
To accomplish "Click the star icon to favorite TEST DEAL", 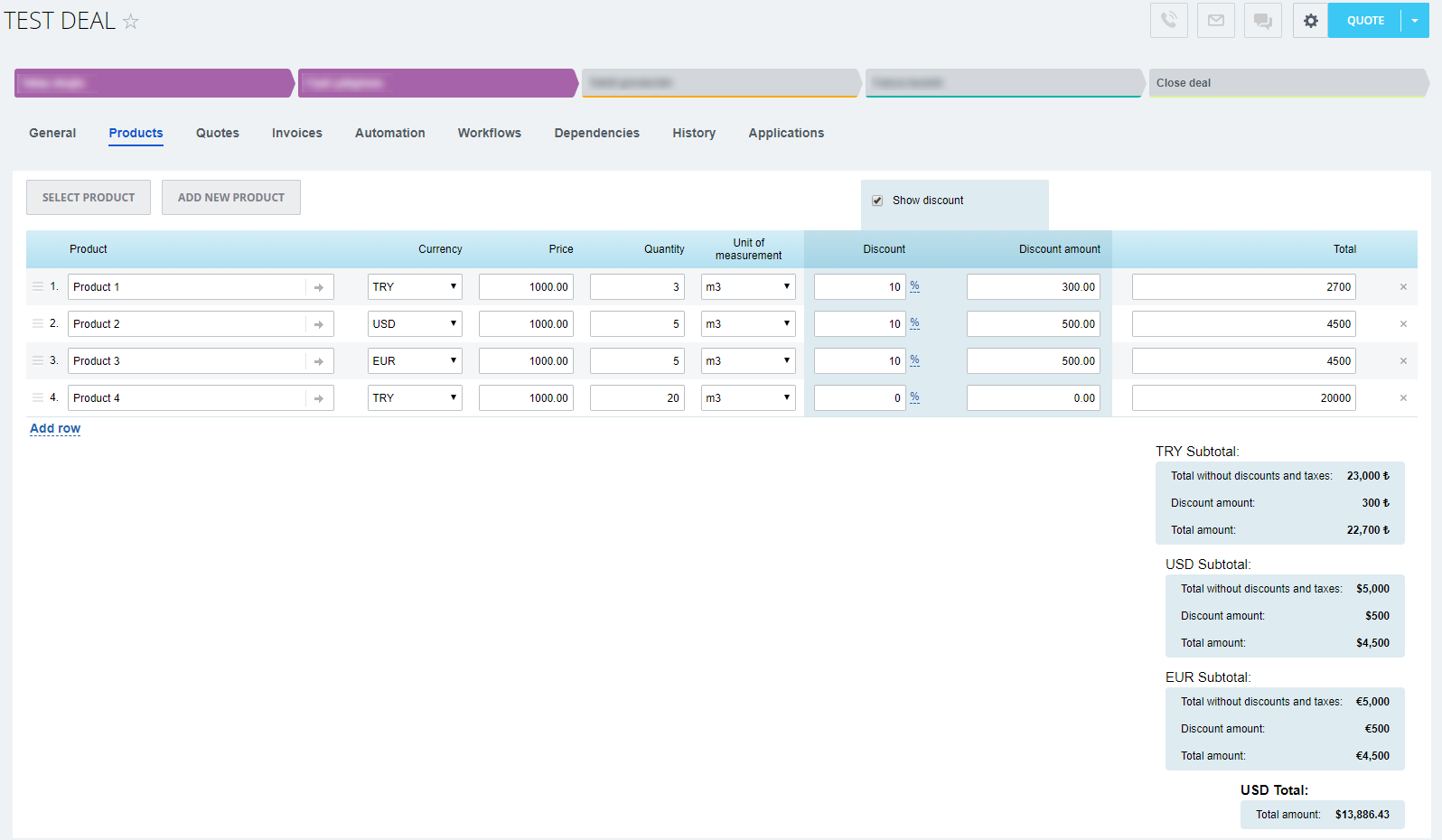I will pos(131,21).
